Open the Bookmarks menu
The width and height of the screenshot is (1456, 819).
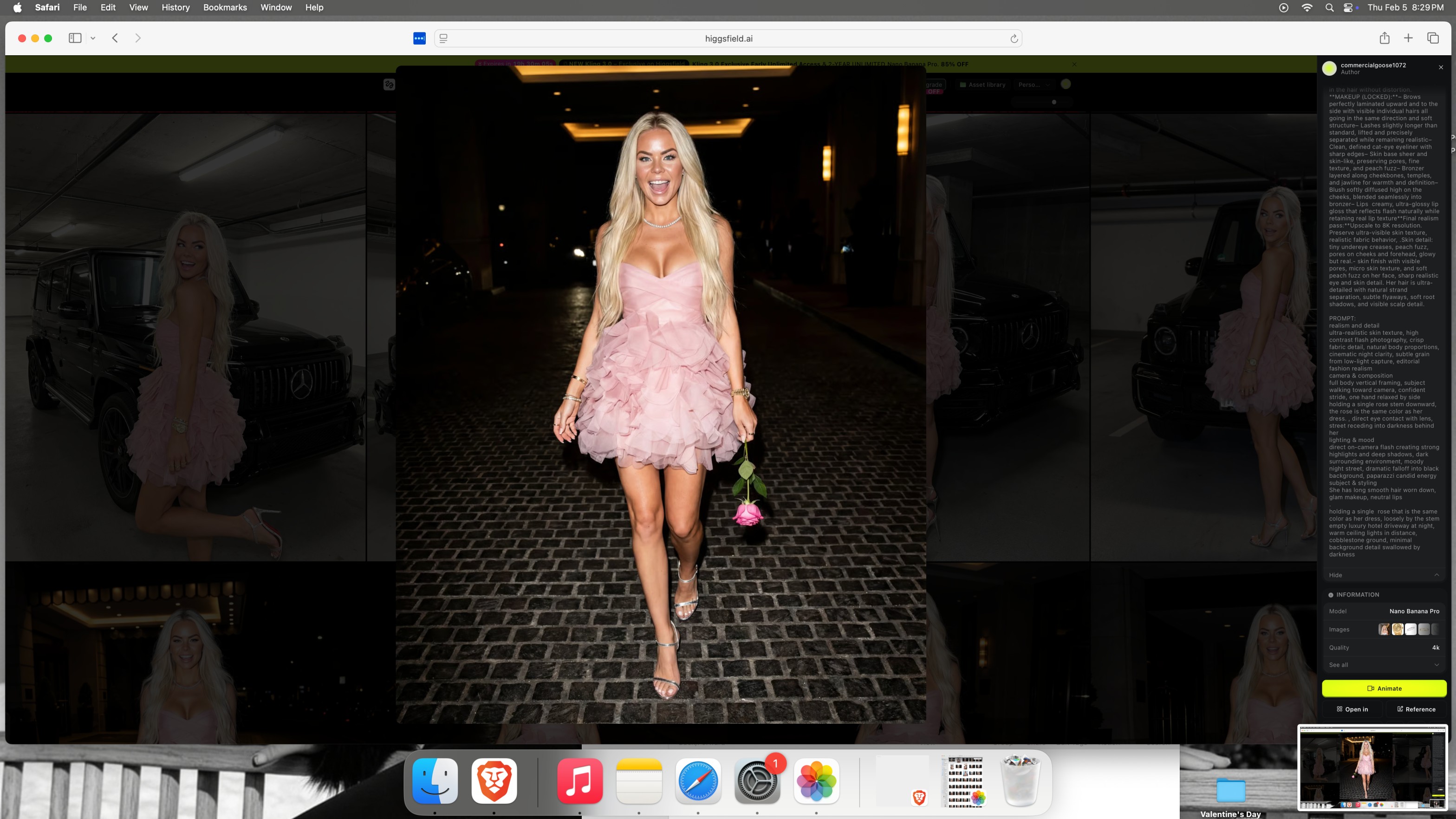click(x=225, y=7)
